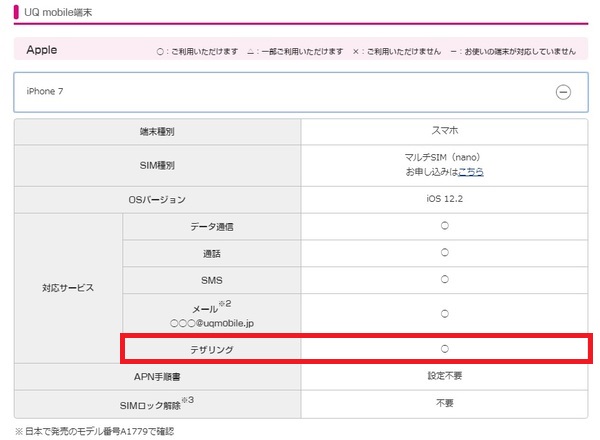This screenshot has width=600, height=440.
Task: Select the 対応サービス row header
Action: point(68,288)
